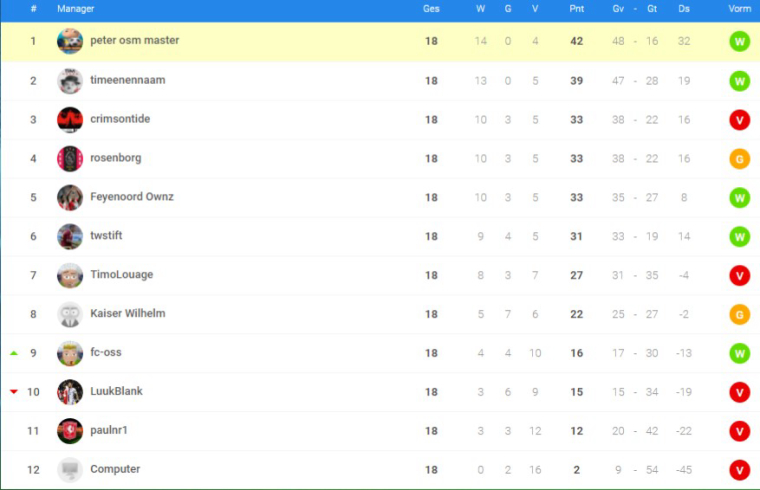The image size is (760, 490).
Task: Open rosenborg's club crest avatar
Action: [70, 158]
